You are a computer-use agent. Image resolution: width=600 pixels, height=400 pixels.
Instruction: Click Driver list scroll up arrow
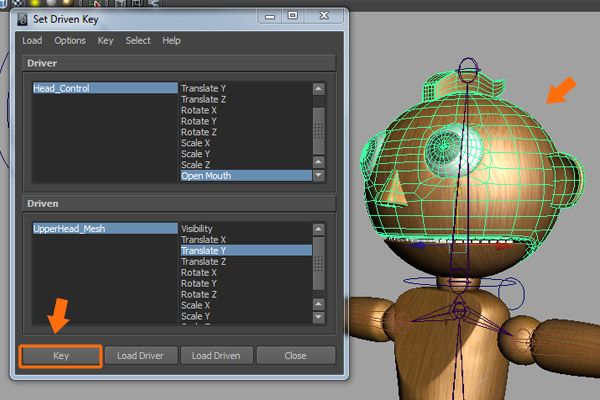pos(319,88)
